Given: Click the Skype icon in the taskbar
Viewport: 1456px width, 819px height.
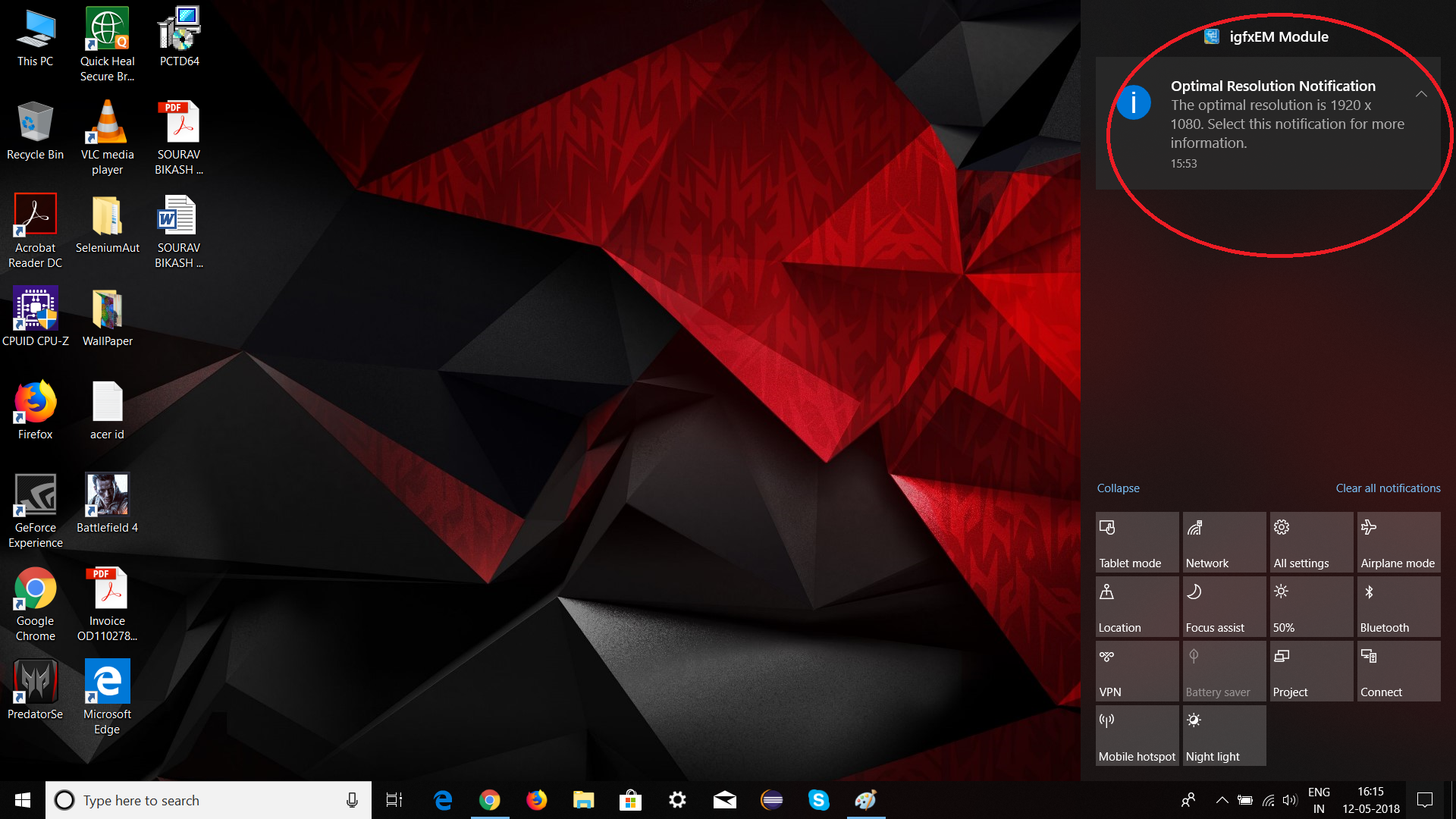Looking at the screenshot, I should [818, 800].
